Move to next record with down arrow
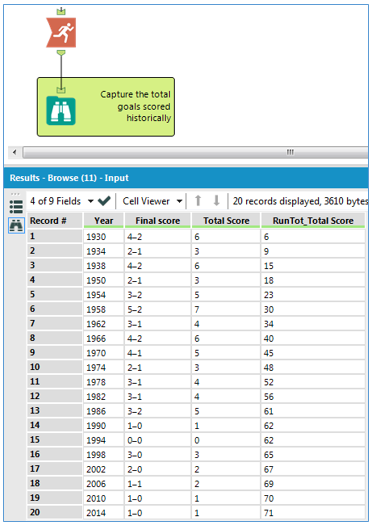 coord(216,201)
